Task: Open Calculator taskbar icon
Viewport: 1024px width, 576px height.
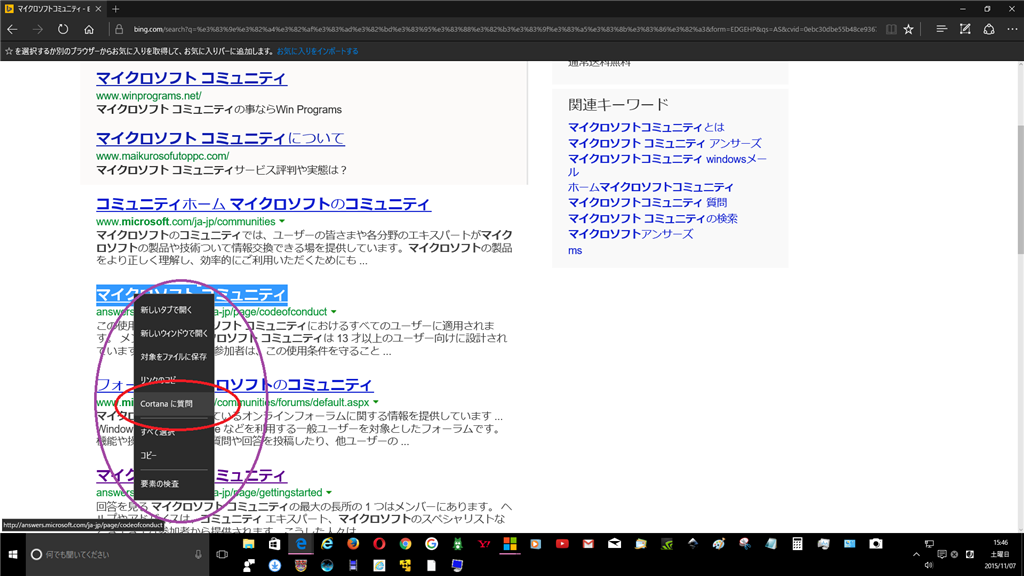Action: click(797, 544)
